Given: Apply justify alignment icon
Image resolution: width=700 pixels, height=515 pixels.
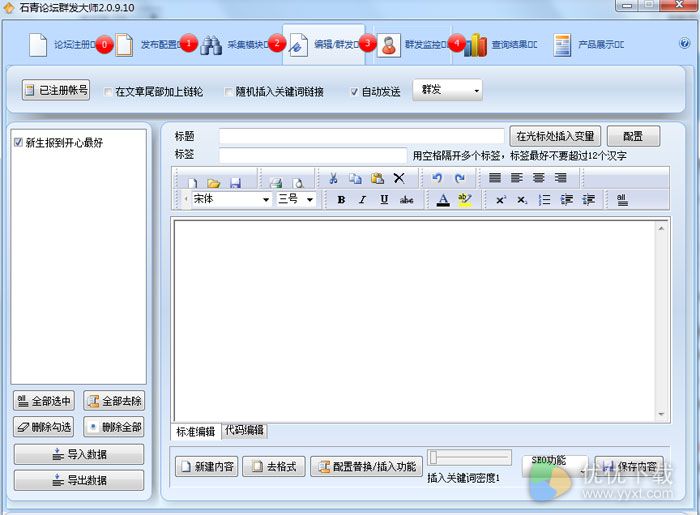Looking at the screenshot, I should tap(495, 178).
